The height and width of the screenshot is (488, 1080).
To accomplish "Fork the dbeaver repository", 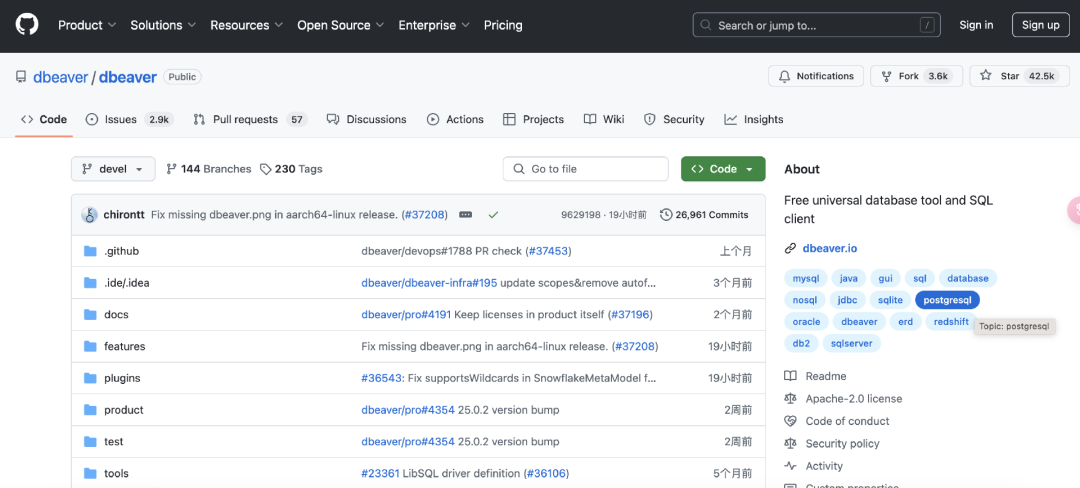I will click(x=916, y=76).
